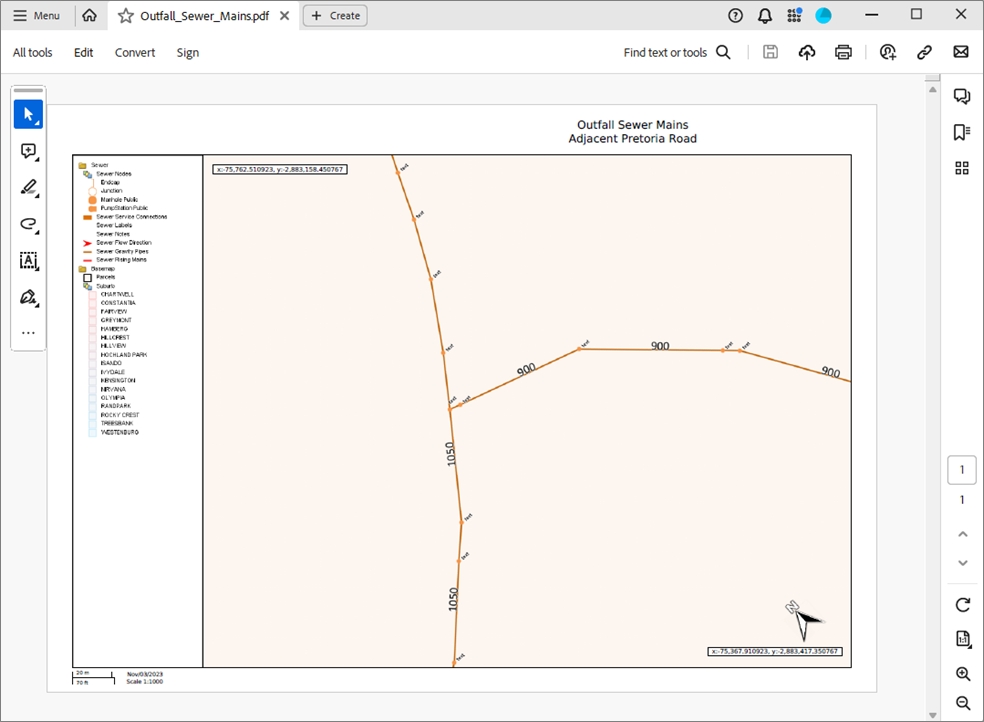Activate the freehand draw tool
This screenshot has height=722, width=984.
pos(28,224)
